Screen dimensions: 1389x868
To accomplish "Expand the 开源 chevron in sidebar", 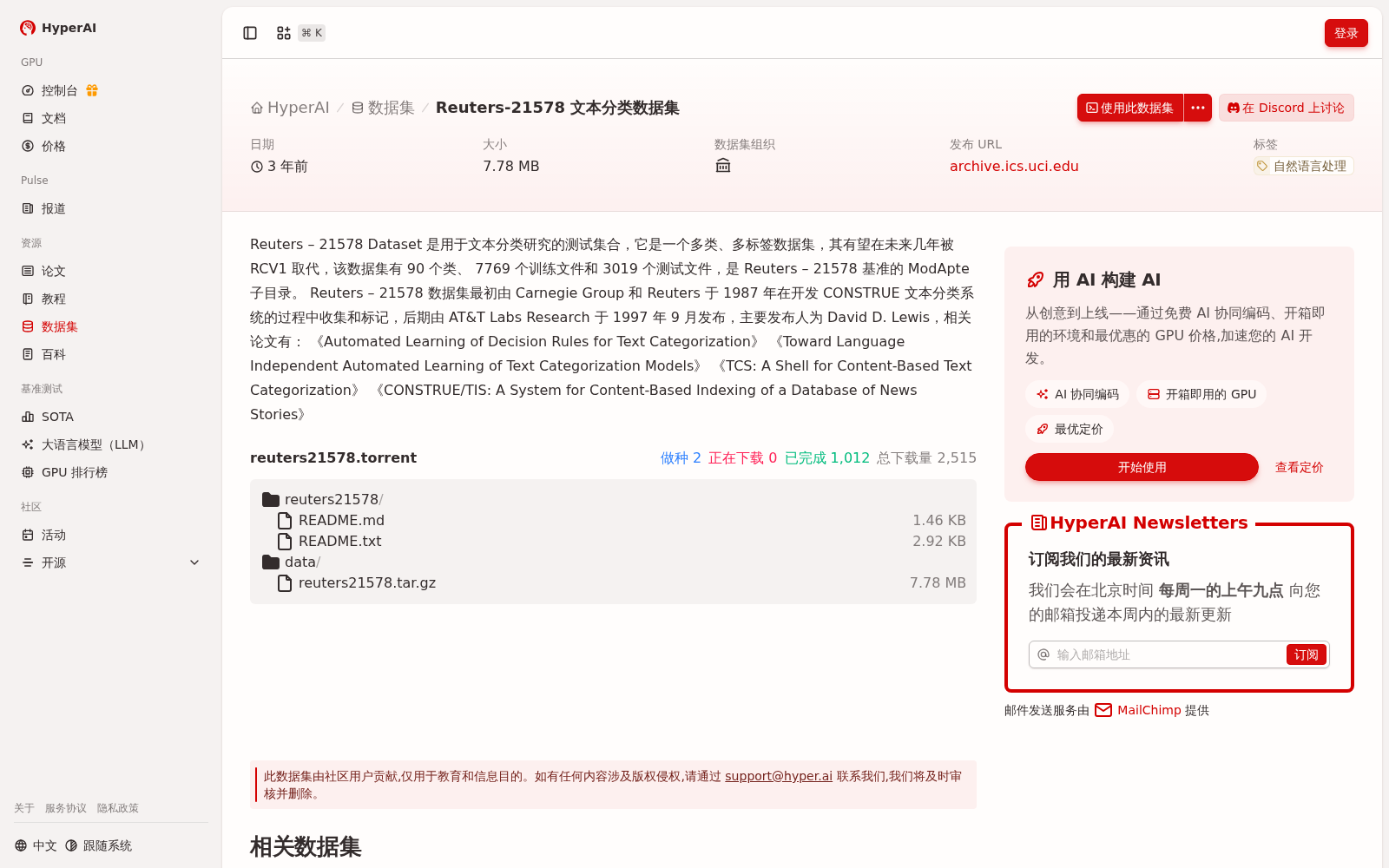I will 194,562.
